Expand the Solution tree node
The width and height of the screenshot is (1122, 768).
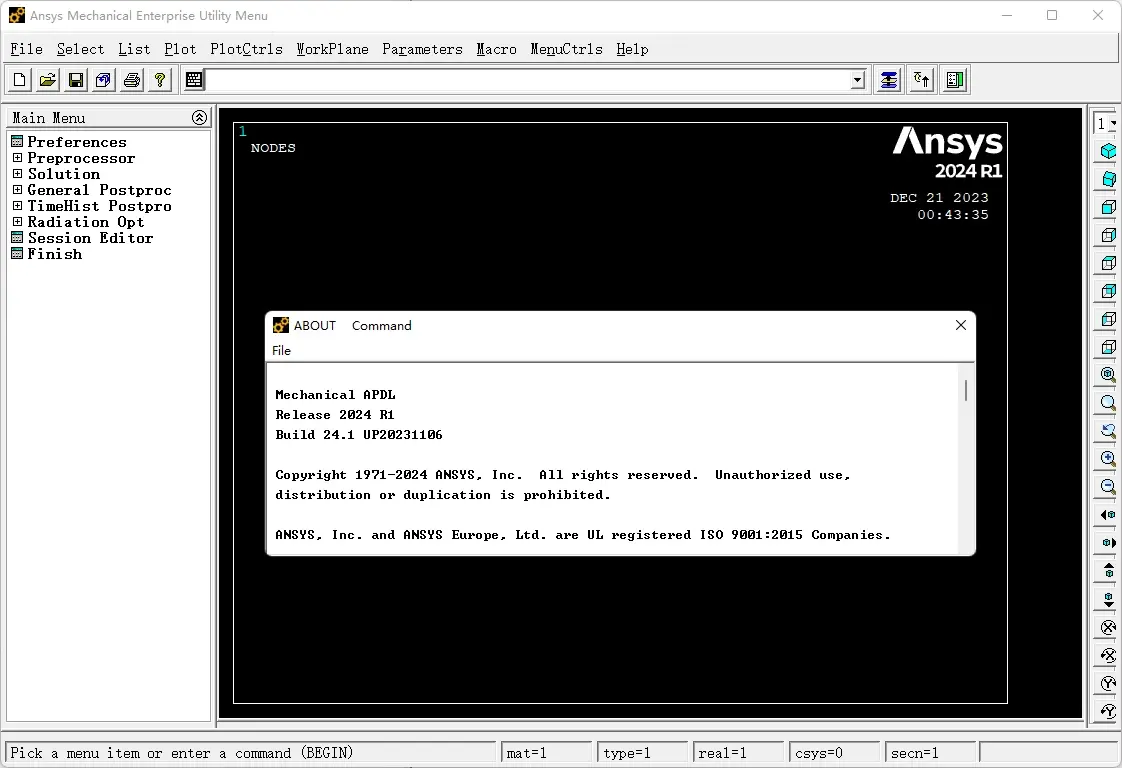click(x=17, y=173)
